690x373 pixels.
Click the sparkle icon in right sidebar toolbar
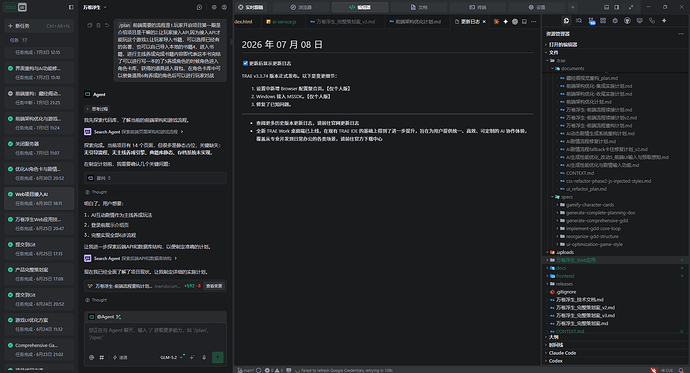click(664, 21)
